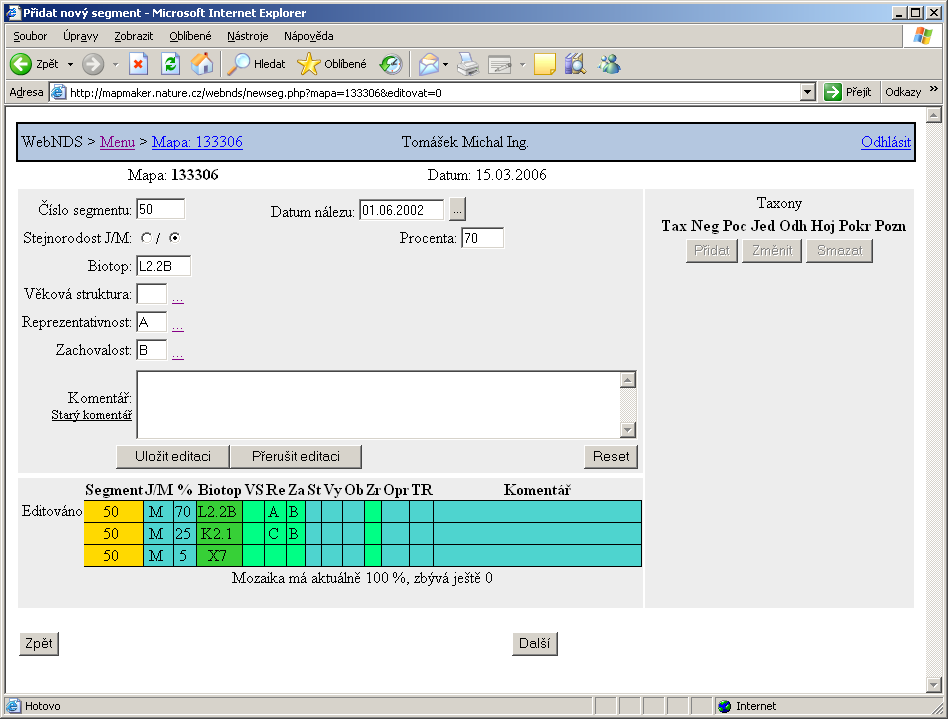
Task: Click the Další button
Action: pyautogui.click(x=534, y=643)
